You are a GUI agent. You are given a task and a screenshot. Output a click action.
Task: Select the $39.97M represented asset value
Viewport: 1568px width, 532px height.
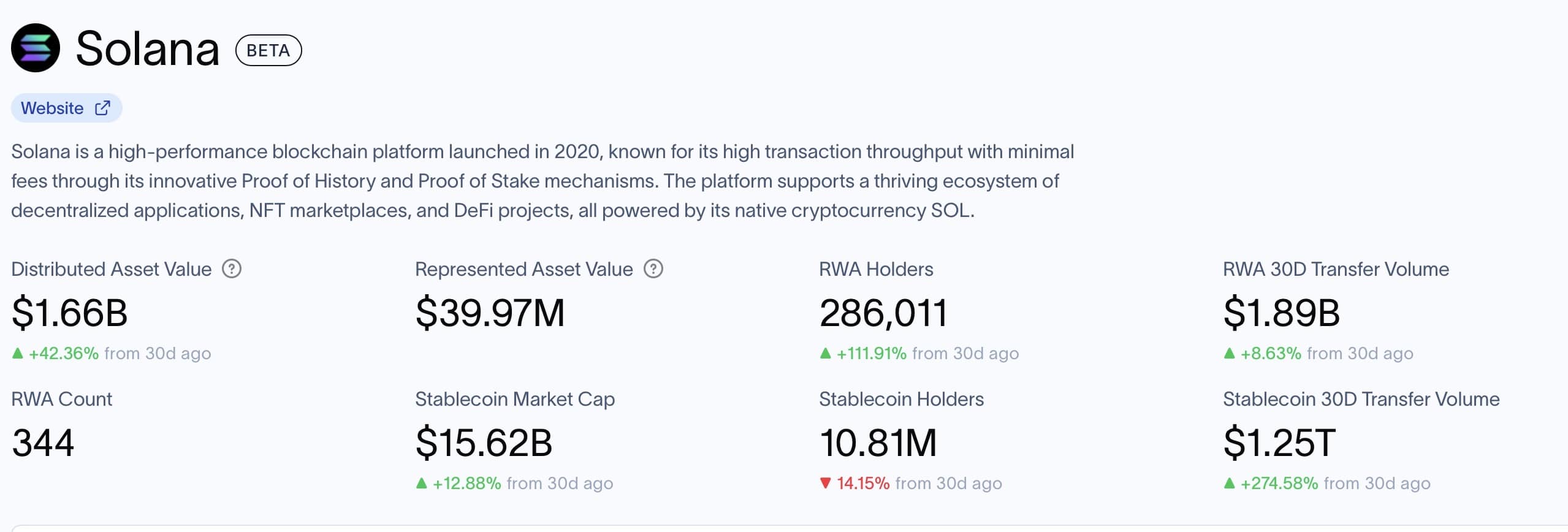point(490,313)
